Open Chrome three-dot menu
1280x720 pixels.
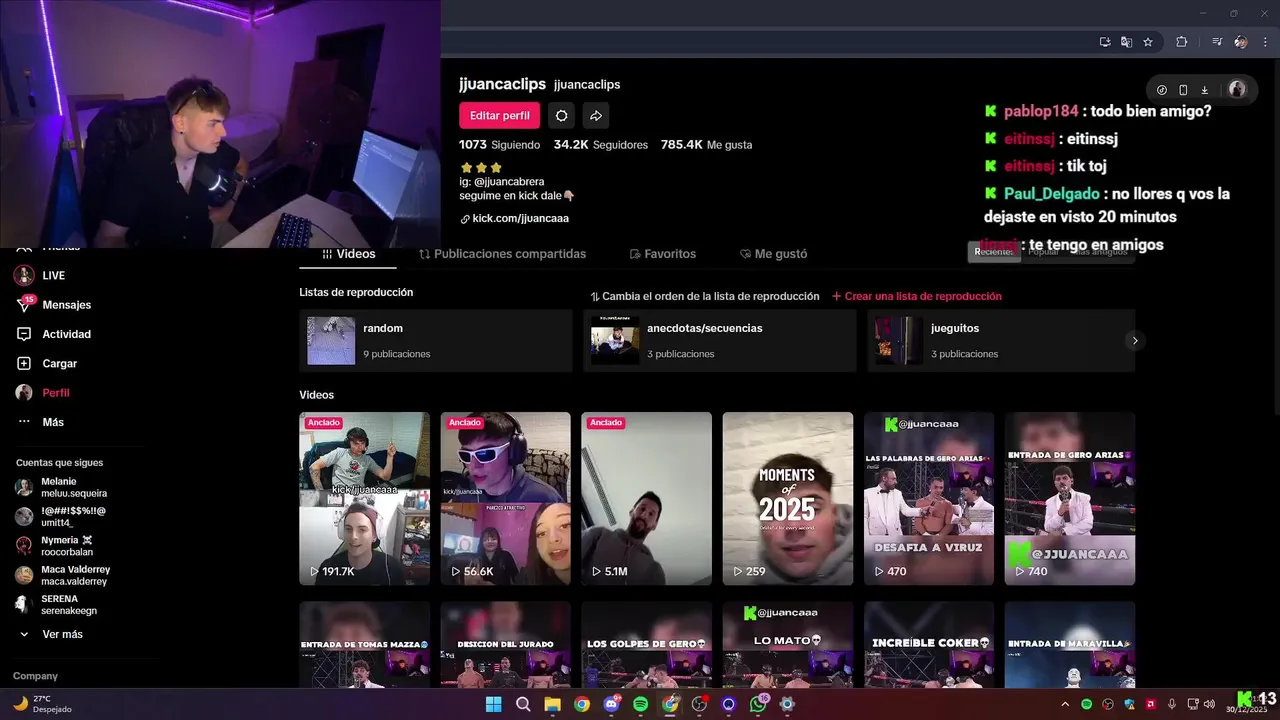pyautogui.click(x=1263, y=42)
